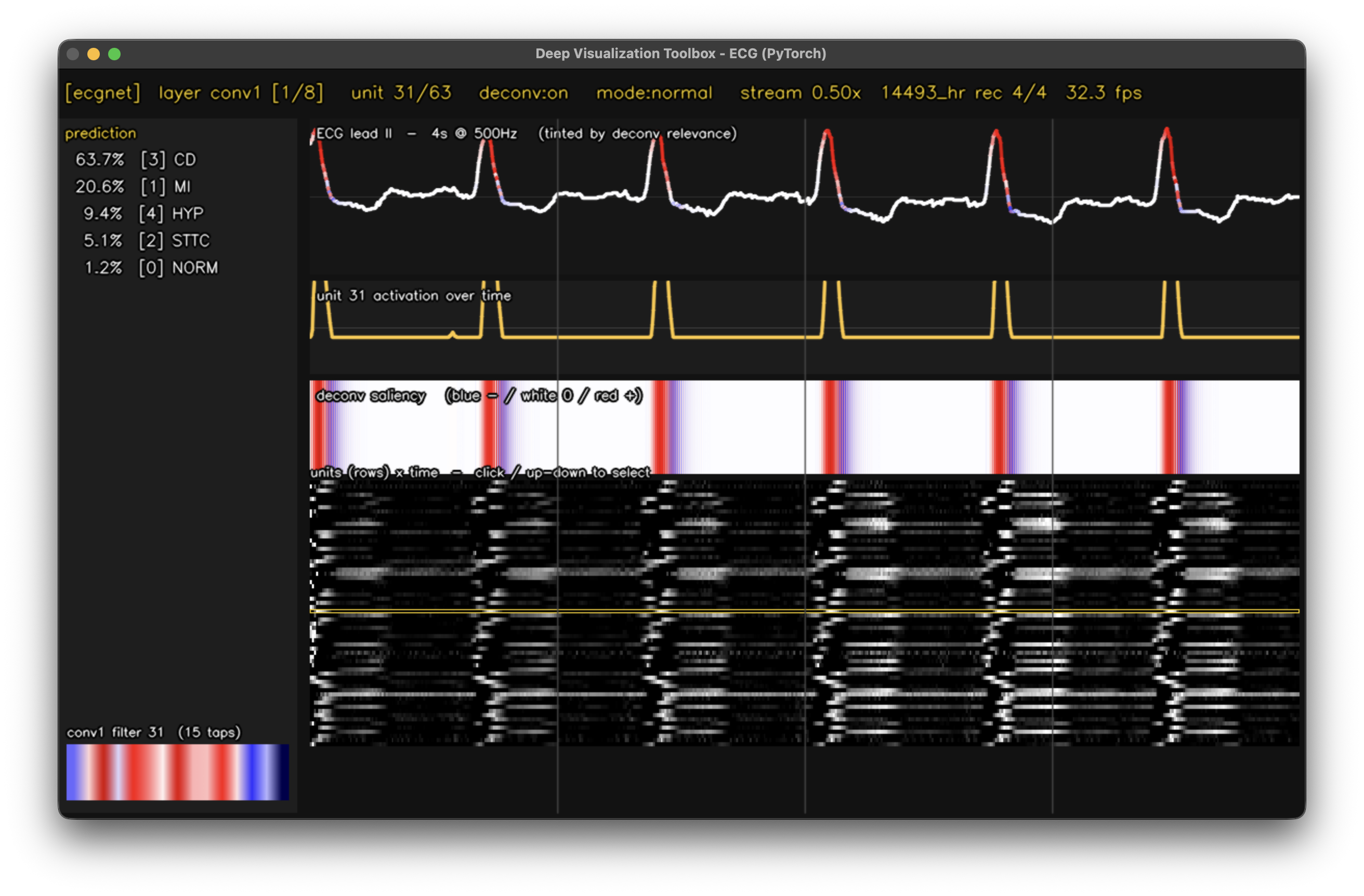This screenshot has height=896, width=1364.
Task: Click the [ecgnet] model label
Action: (102, 93)
